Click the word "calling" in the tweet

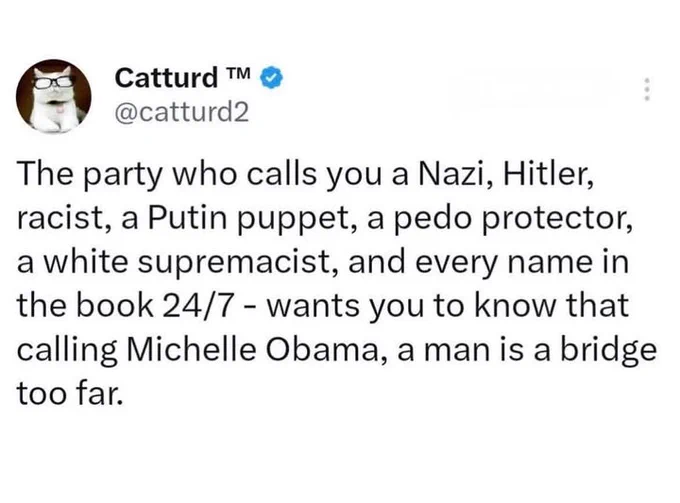click(x=67, y=350)
